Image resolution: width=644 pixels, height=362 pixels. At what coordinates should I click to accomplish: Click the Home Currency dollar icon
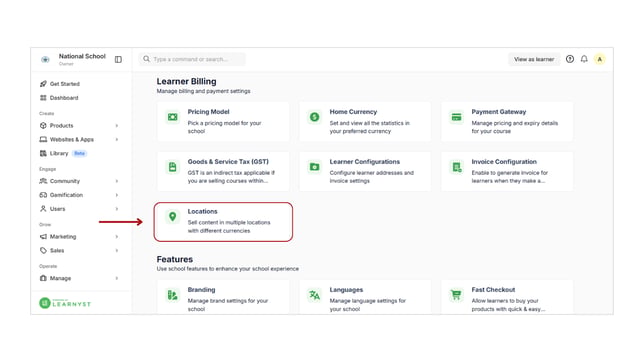click(x=315, y=117)
